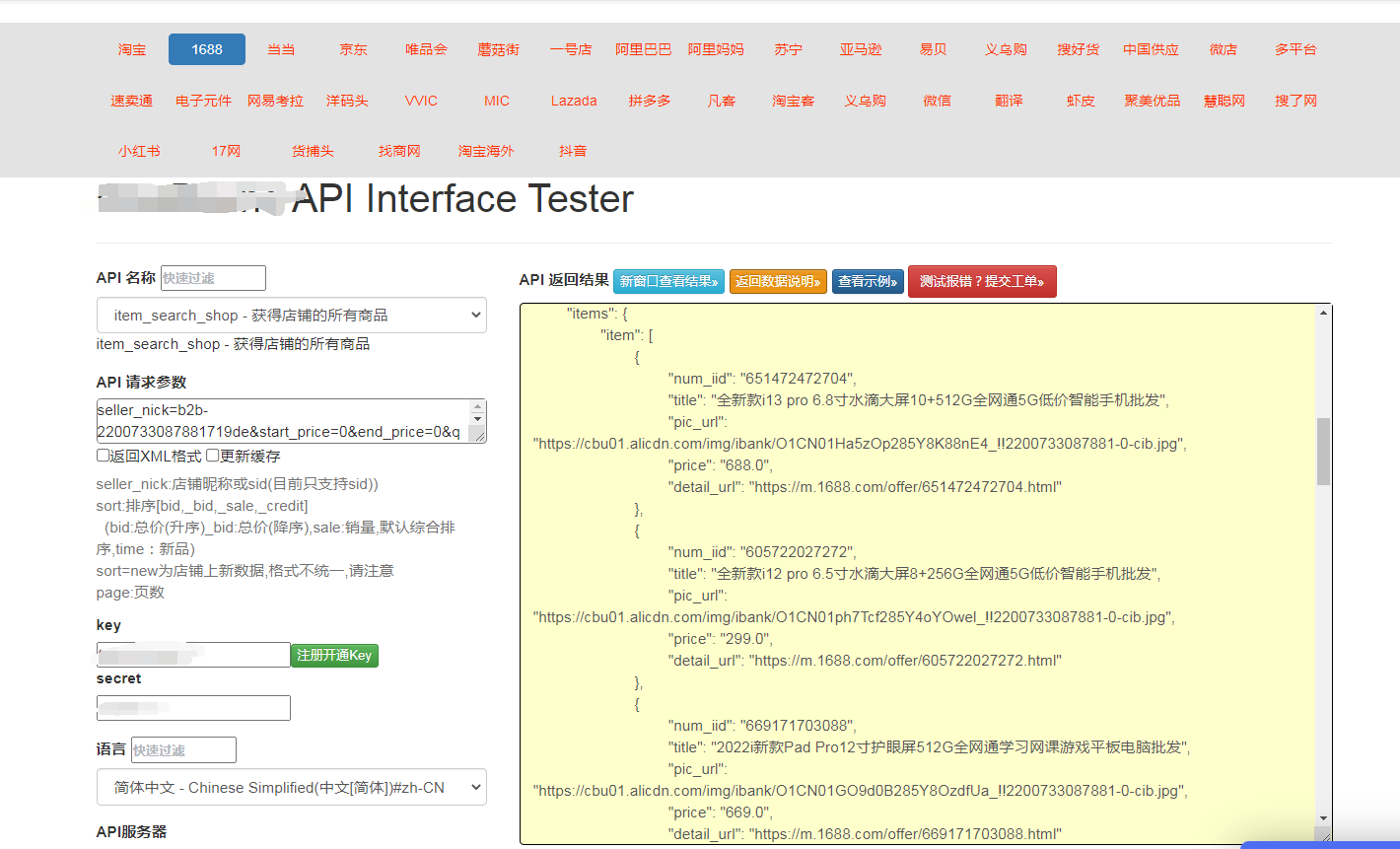Select the 阿里妈妈 tab
This screenshot has height=849, width=1400.
coord(716,49)
